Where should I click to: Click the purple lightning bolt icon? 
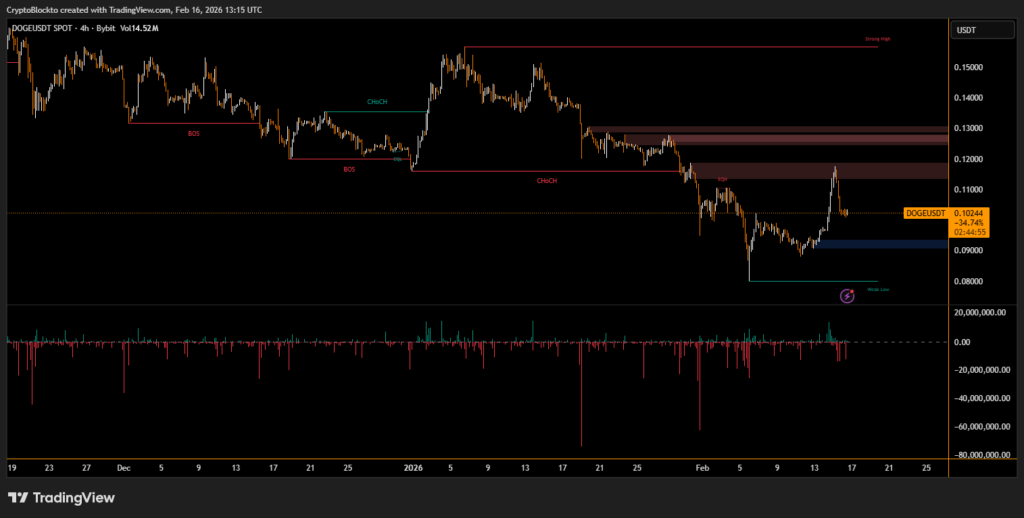coord(848,295)
